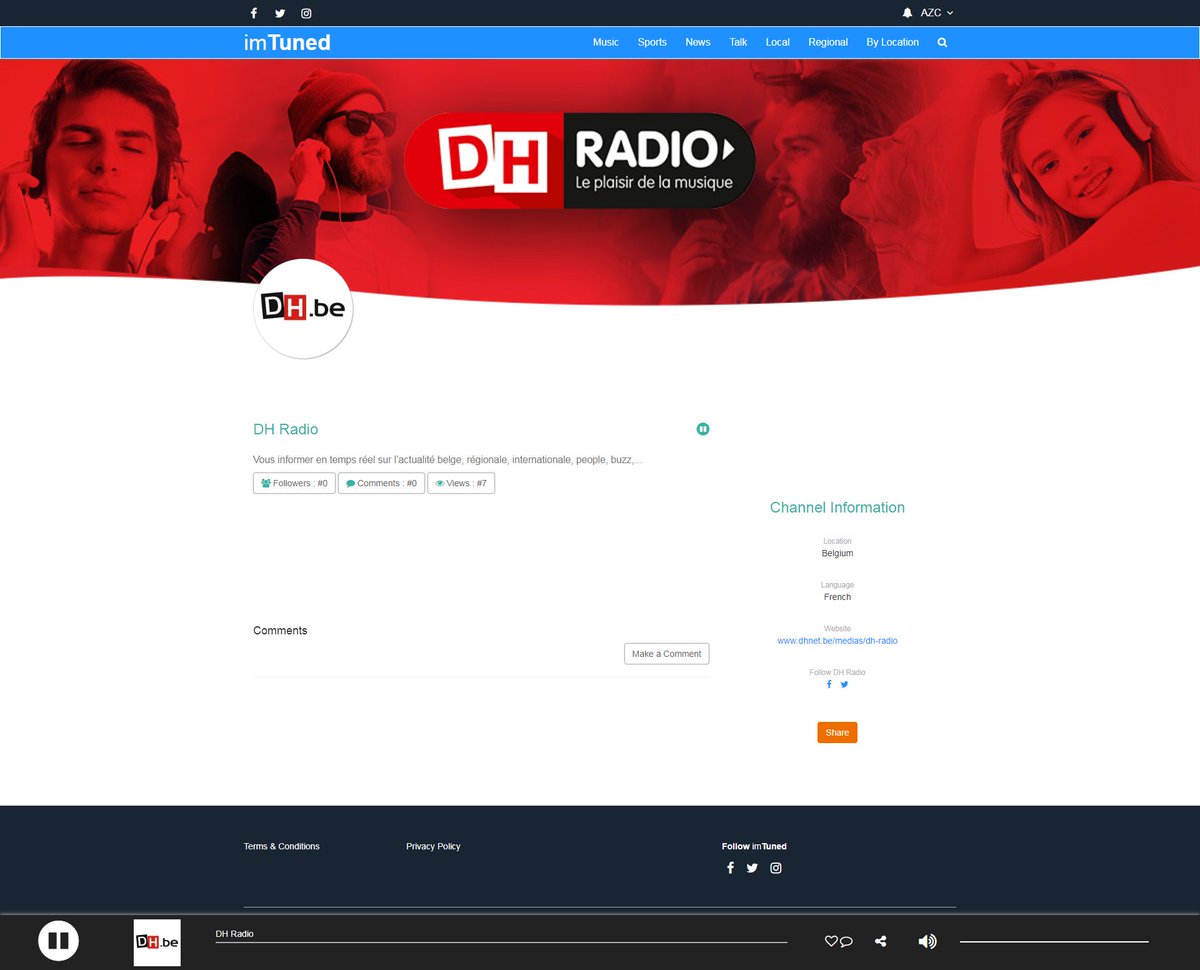This screenshot has height=970, width=1200.
Task: Open the News menu item
Action: 698,42
